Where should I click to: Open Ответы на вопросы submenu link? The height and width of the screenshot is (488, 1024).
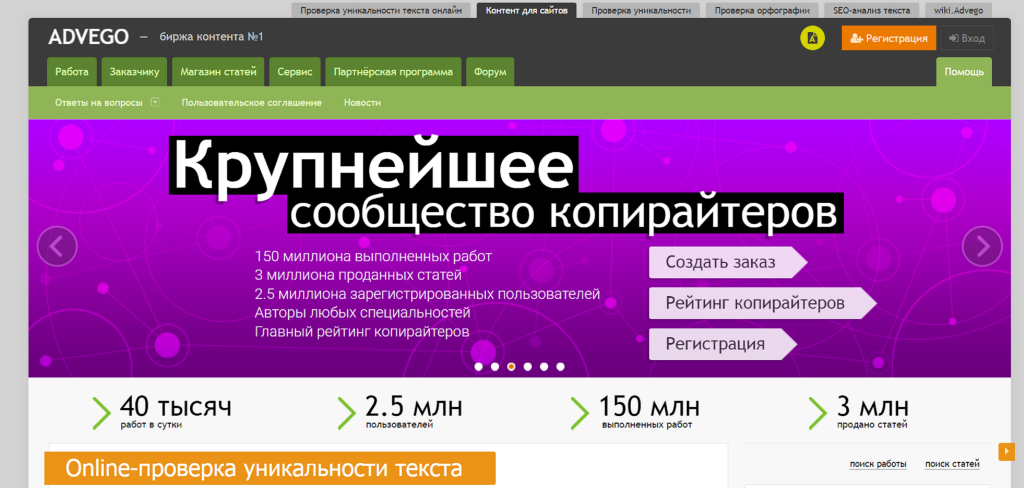click(99, 103)
